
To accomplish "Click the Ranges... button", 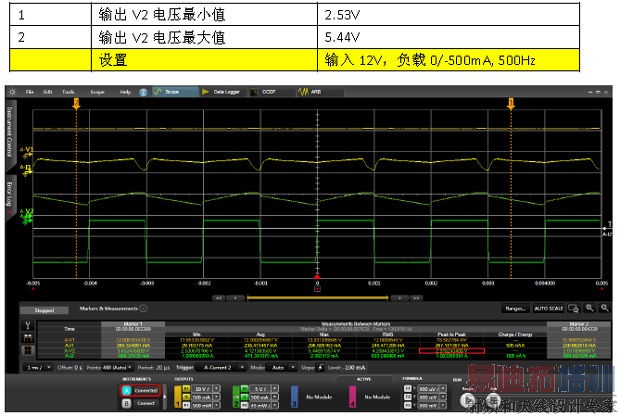I will pos(516,308).
